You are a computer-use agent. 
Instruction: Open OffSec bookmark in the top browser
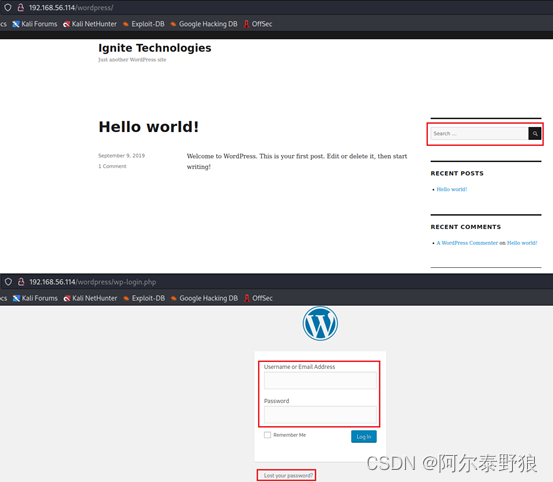click(x=258, y=24)
